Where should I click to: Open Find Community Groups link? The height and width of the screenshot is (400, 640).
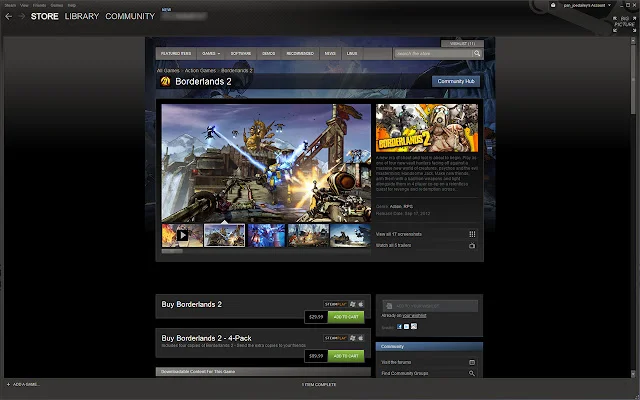tap(405, 373)
